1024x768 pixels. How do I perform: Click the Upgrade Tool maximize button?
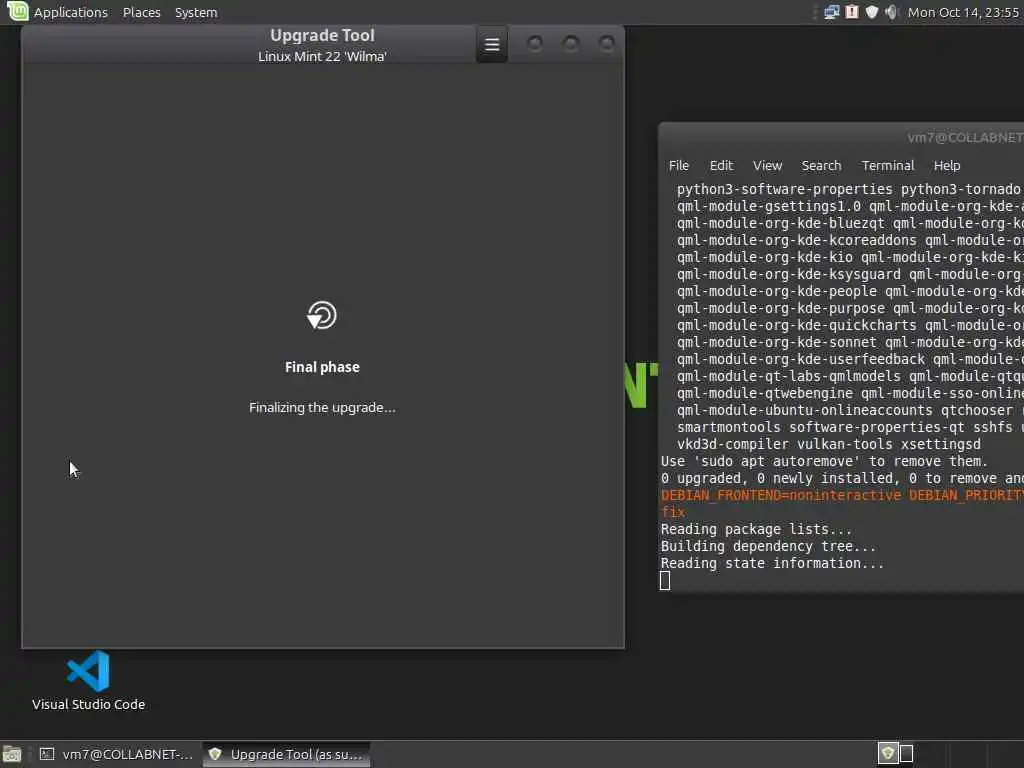click(571, 44)
